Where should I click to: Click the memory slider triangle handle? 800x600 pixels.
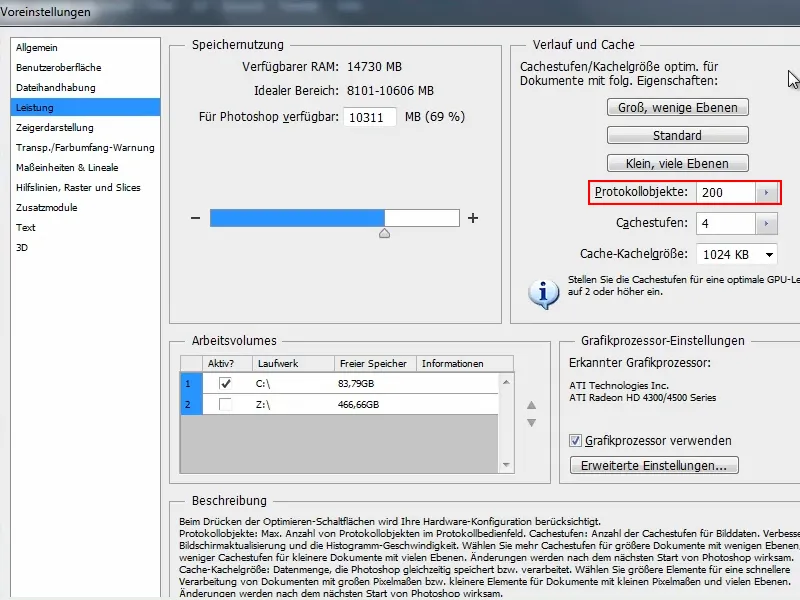point(384,233)
